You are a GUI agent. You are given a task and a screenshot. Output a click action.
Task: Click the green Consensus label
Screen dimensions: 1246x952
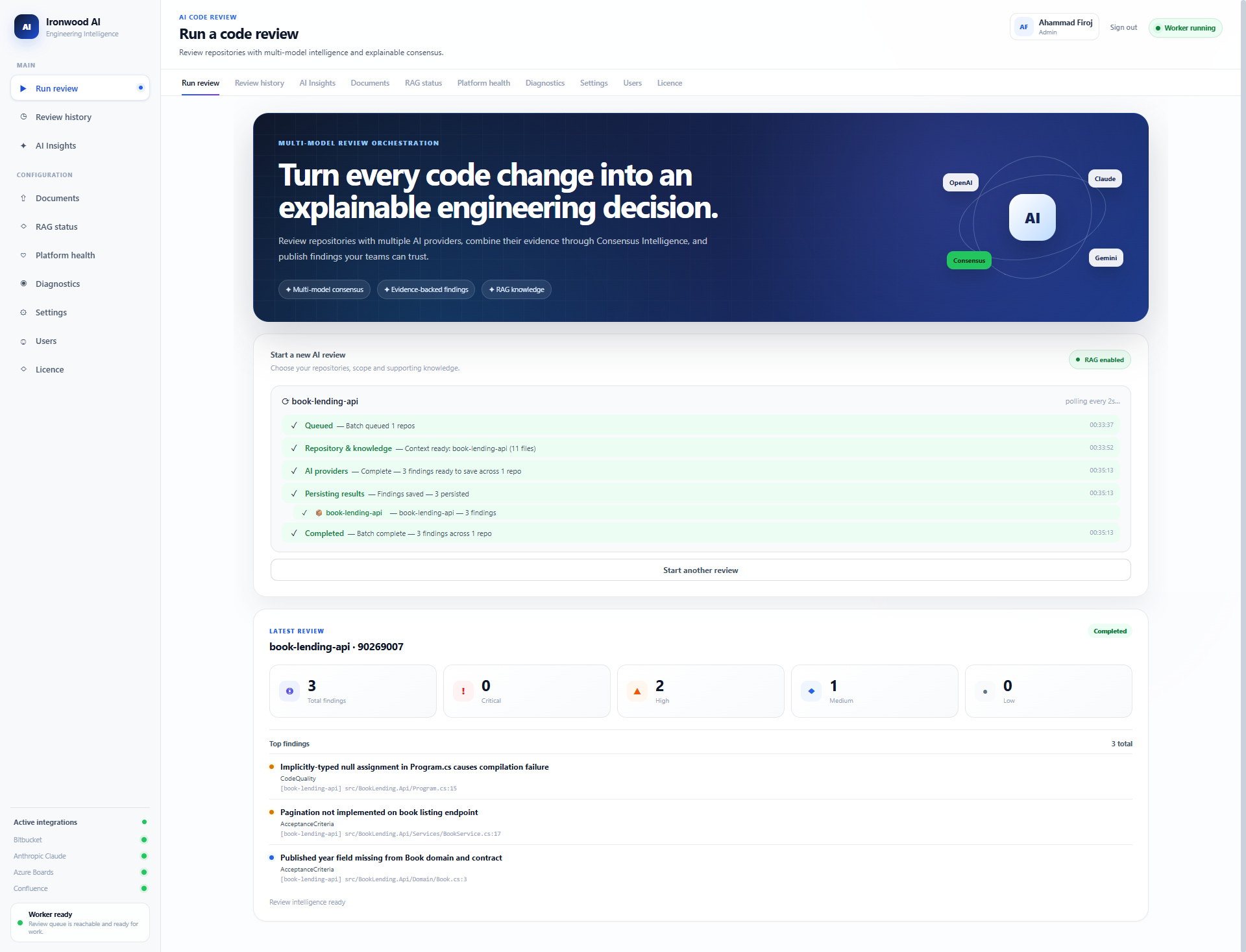(x=969, y=260)
